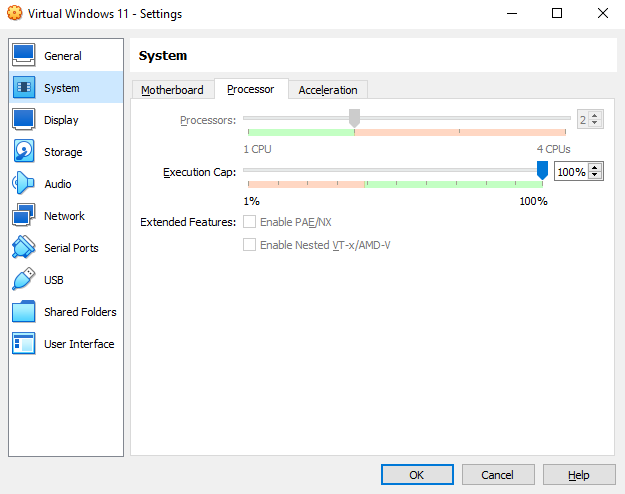
Task: Open the Shared Folders label
Action: (80, 312)
